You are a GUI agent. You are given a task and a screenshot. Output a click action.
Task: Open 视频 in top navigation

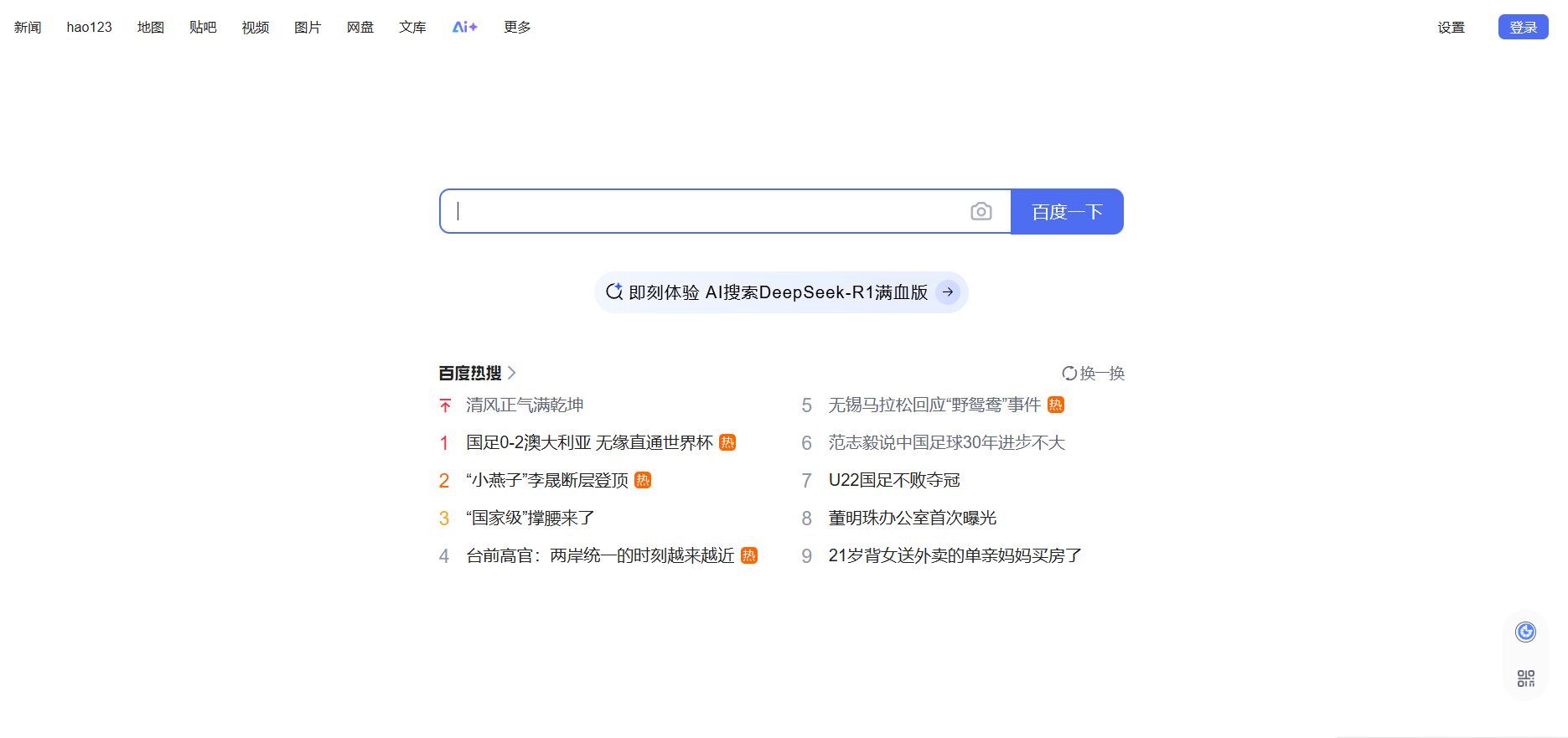coord(256,27)
